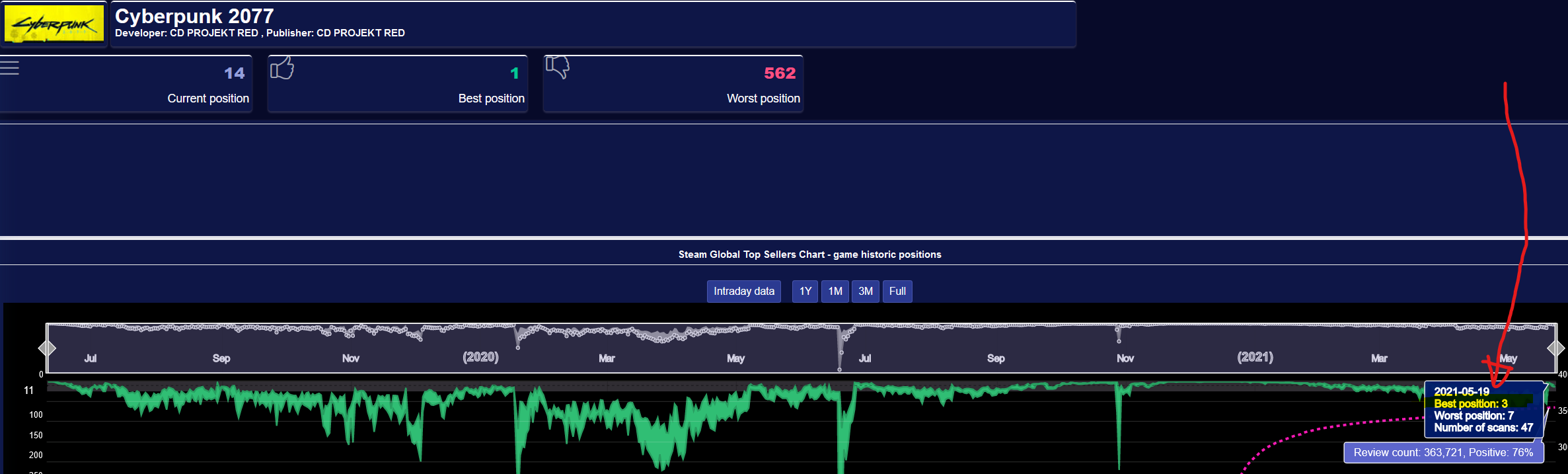Show Full chart history

click(x=897, y=291)
